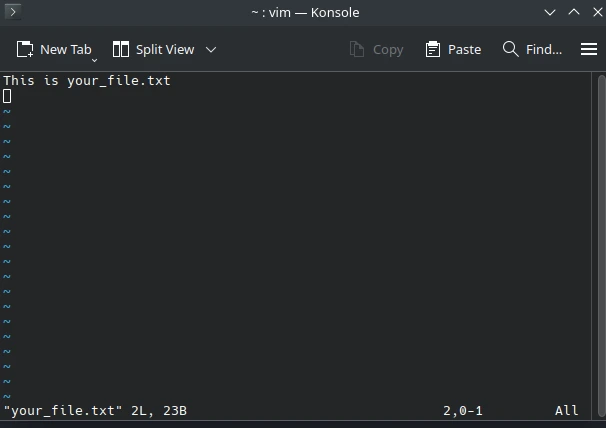The height and width of the screenshot is (428, 606).
Task: Click the Konsole window icon in the title bar
Action: 13,12
